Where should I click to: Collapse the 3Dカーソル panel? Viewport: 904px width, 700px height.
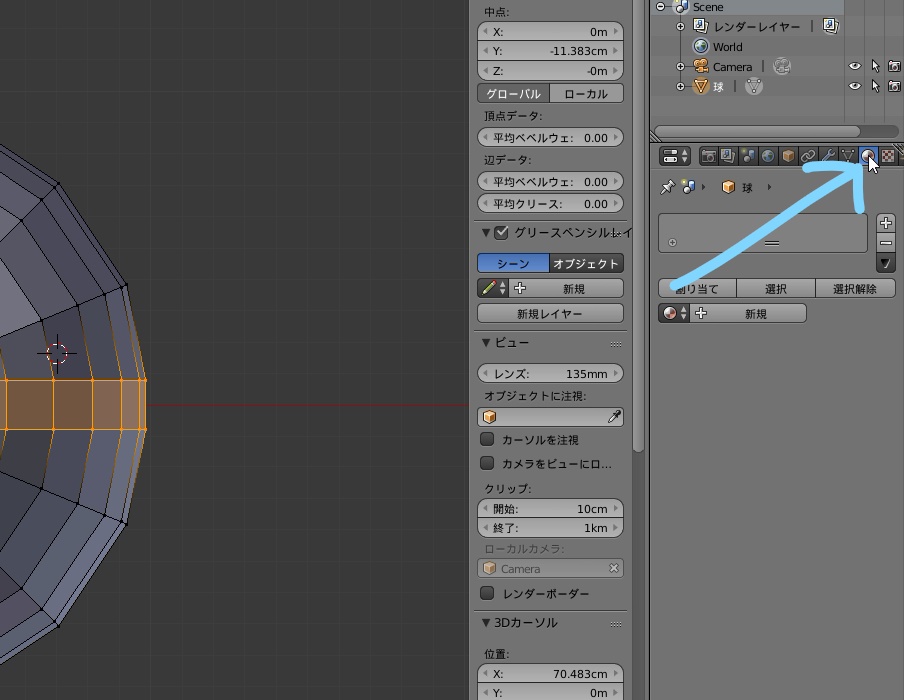(x=486, y=623)
